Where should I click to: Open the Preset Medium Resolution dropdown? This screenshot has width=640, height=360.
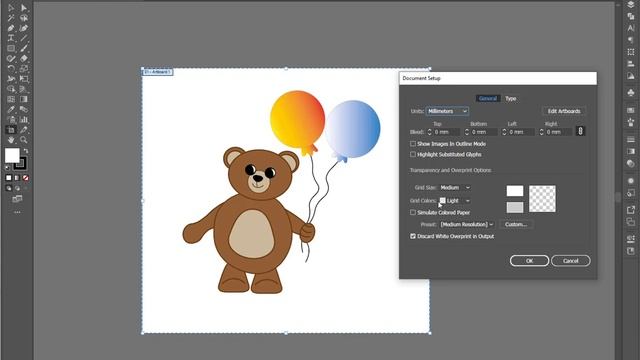click(x=467, y=224)
